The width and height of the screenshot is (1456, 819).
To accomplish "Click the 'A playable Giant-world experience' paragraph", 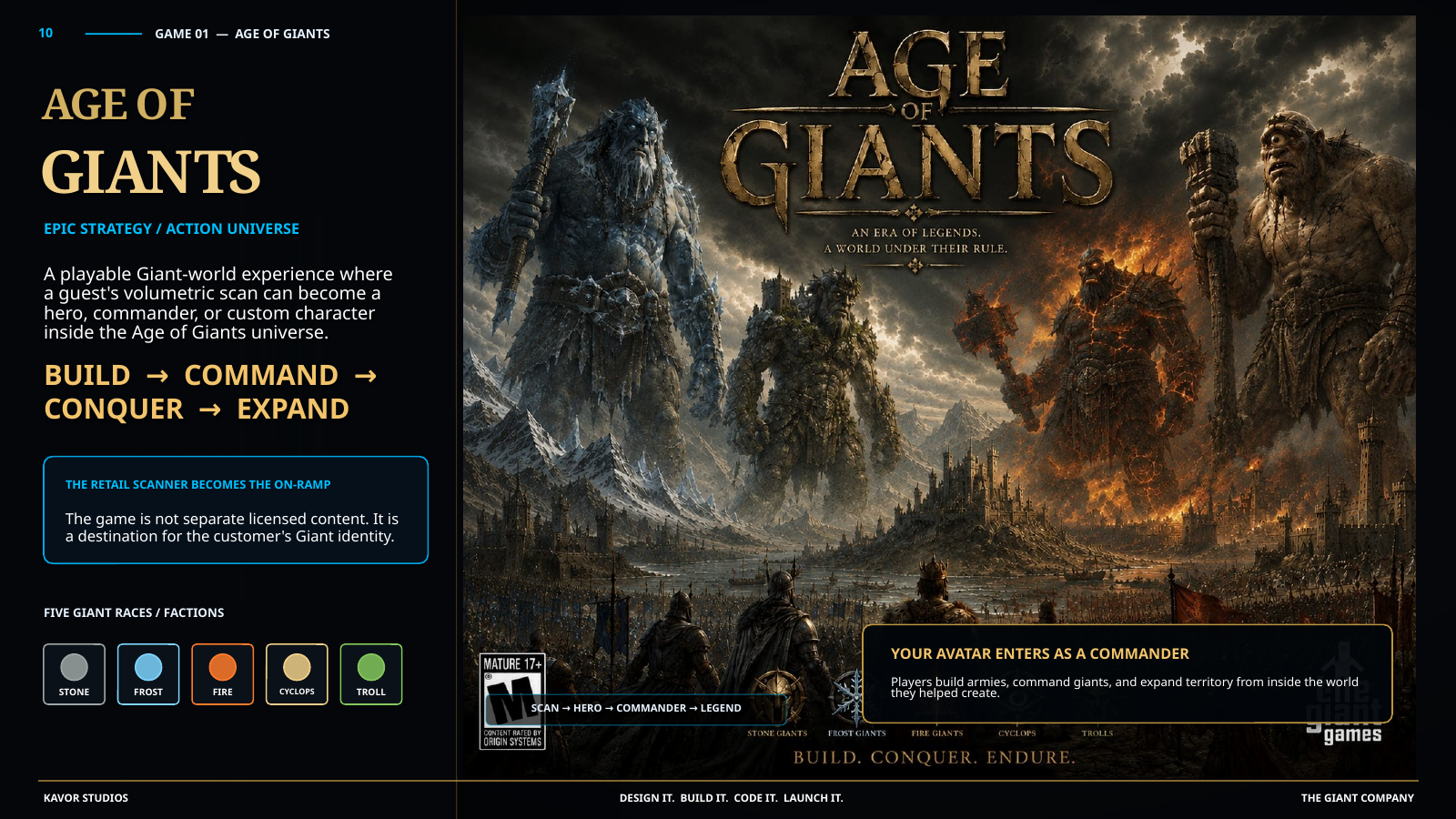I will pyautogui.click(x=218, y=303).
